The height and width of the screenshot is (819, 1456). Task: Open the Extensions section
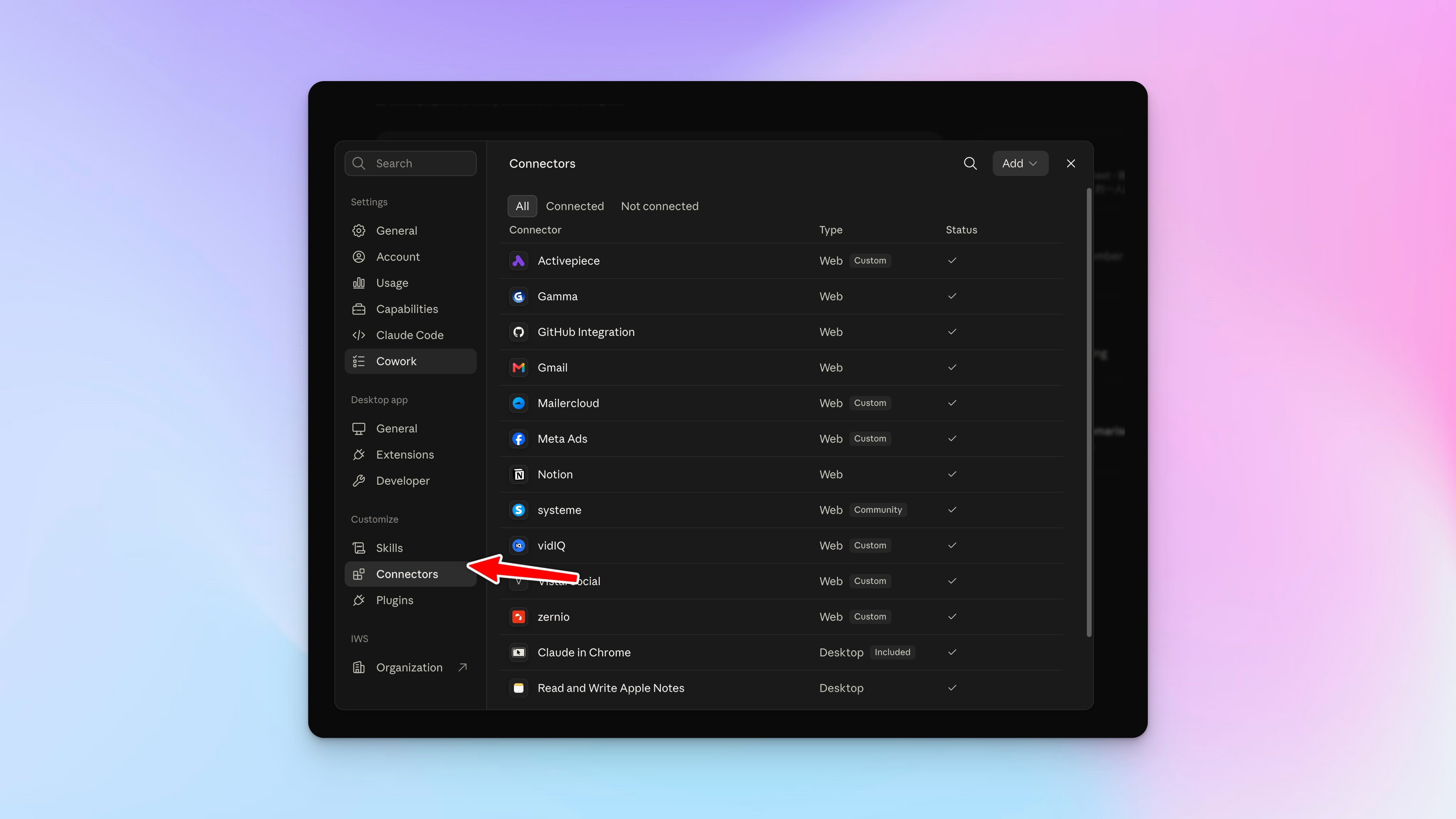(410, 455)
